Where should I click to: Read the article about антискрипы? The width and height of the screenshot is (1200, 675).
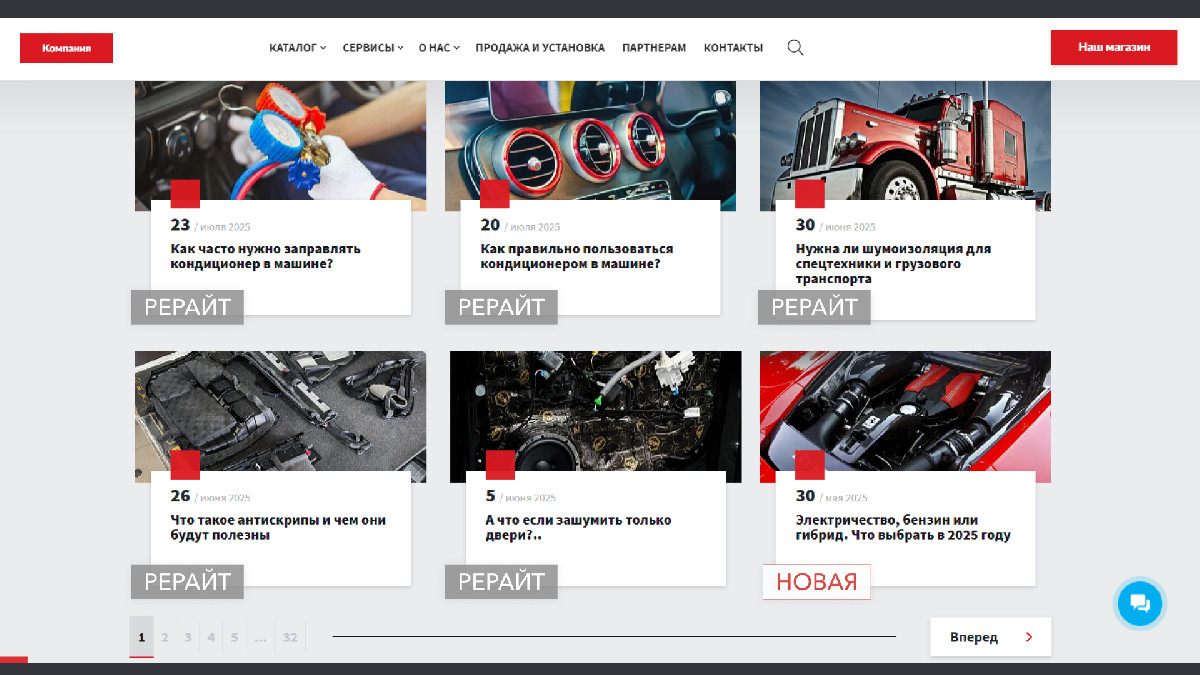point(278,527)
